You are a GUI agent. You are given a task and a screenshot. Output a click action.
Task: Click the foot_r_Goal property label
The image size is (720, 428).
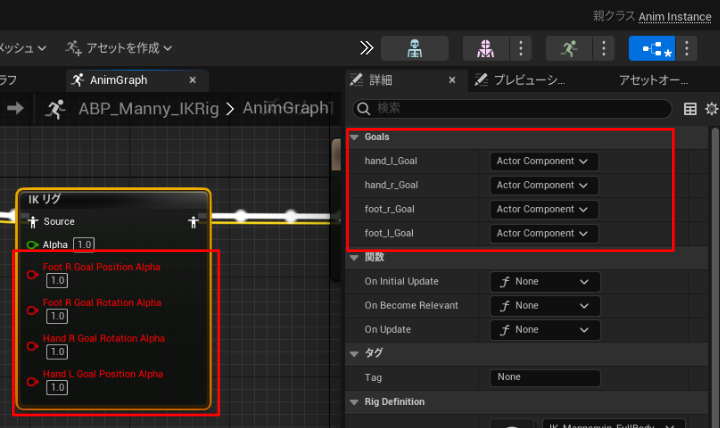[x=389, y=209]
